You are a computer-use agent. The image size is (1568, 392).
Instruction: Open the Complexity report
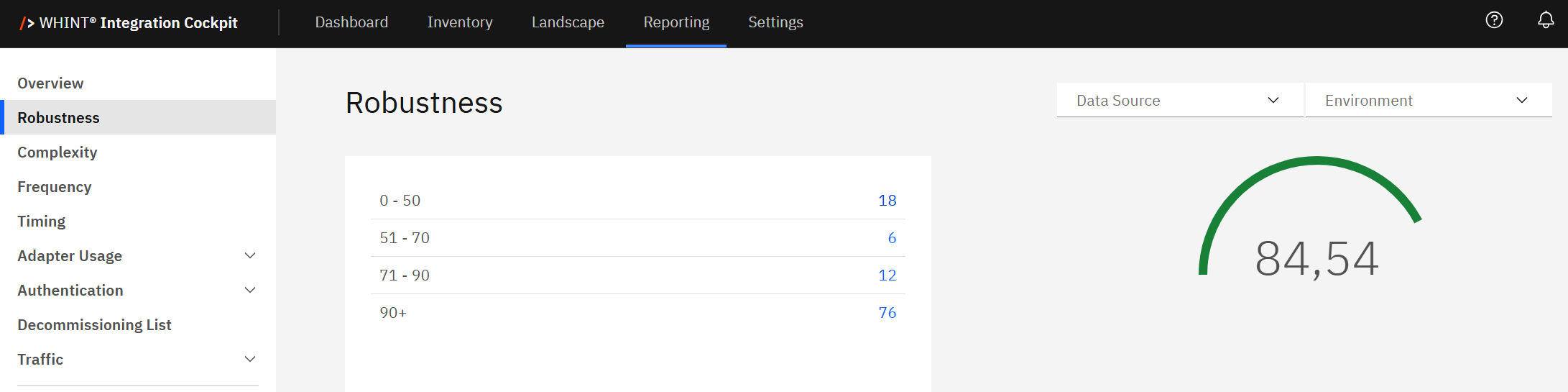[x=57, y=152]
